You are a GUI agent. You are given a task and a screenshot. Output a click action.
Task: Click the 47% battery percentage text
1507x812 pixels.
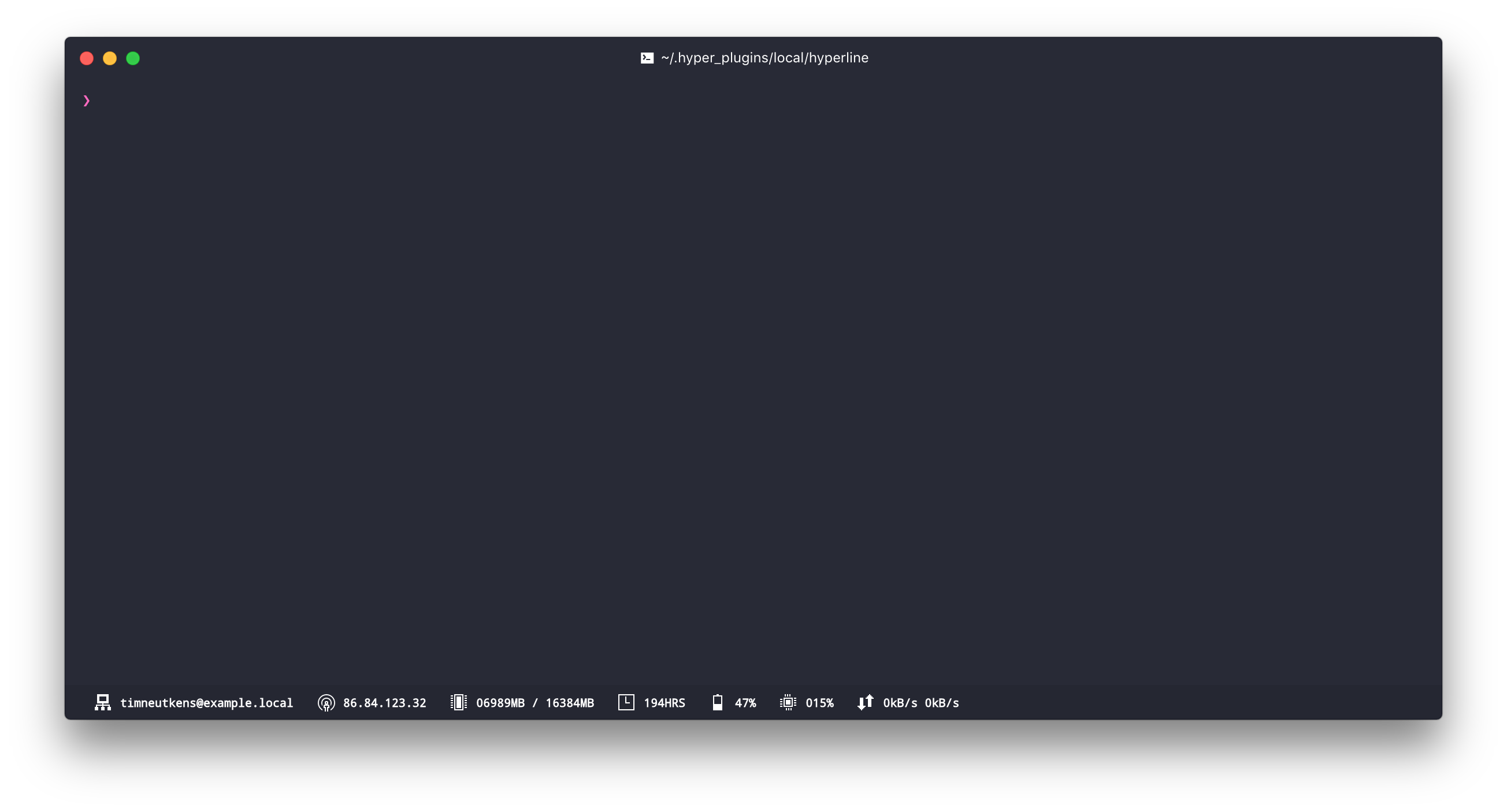[x=745, y=703]
